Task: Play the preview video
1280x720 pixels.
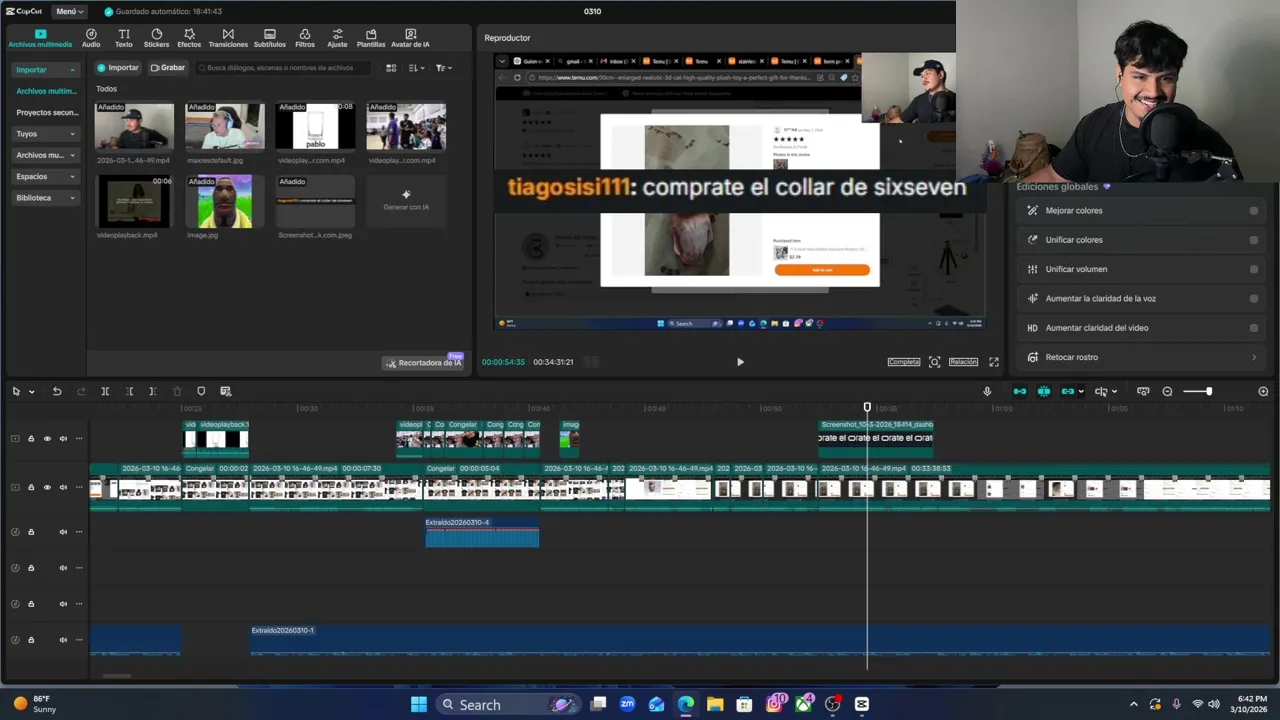Action: coord(740,362)
